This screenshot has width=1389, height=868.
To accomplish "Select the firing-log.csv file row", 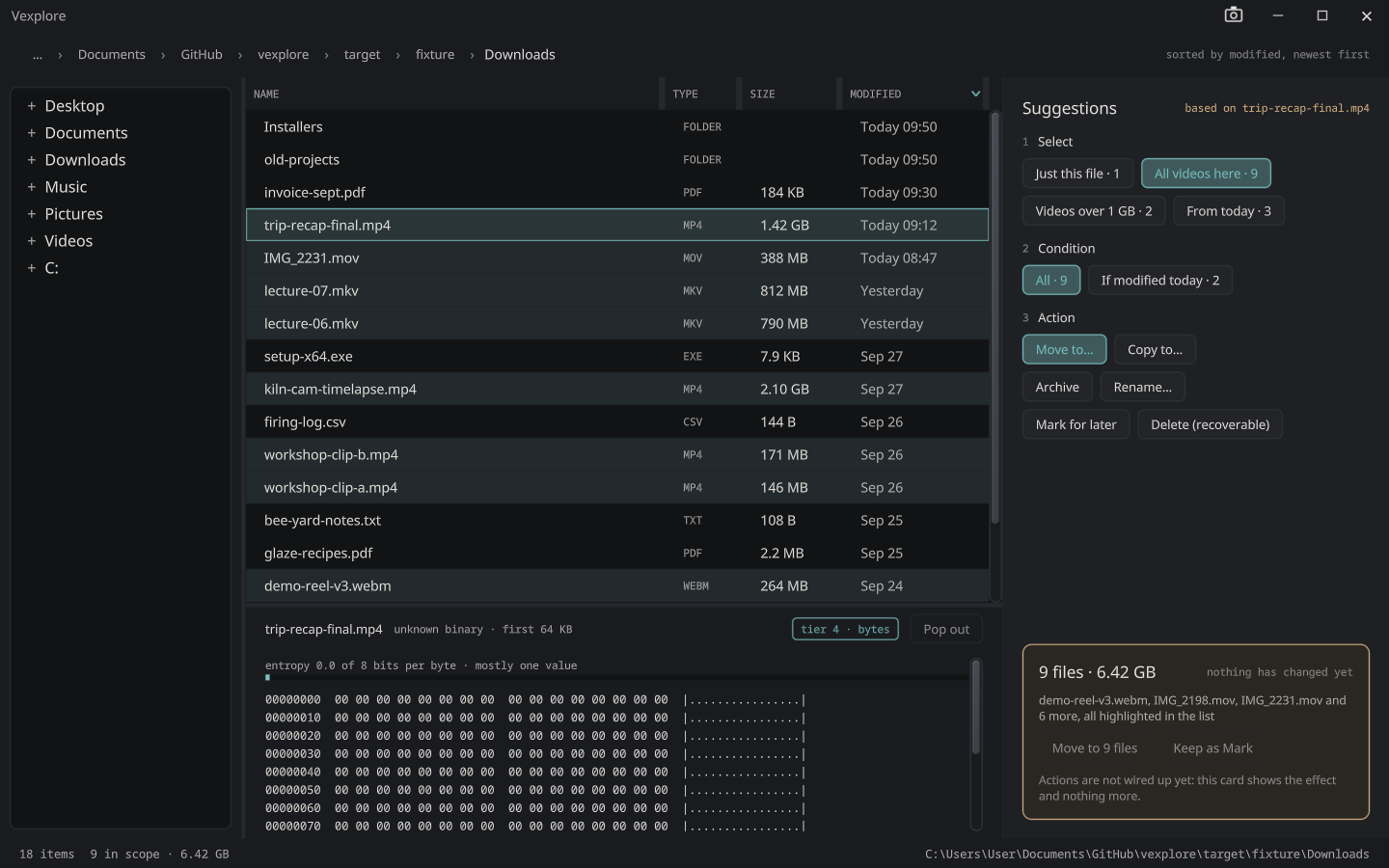I will (617, 422).
